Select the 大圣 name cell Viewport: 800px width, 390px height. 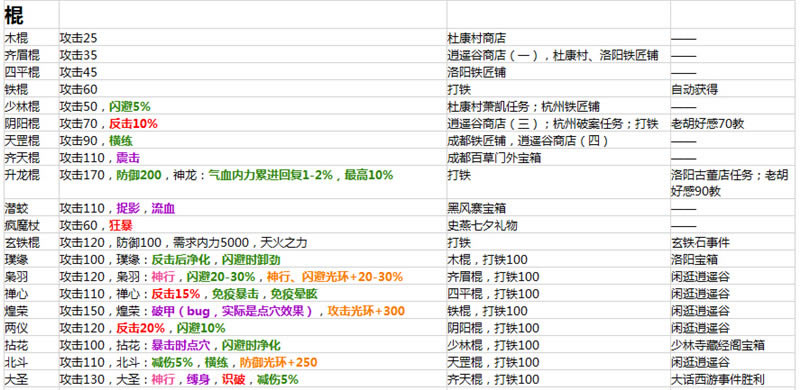[x=31, y=380]
